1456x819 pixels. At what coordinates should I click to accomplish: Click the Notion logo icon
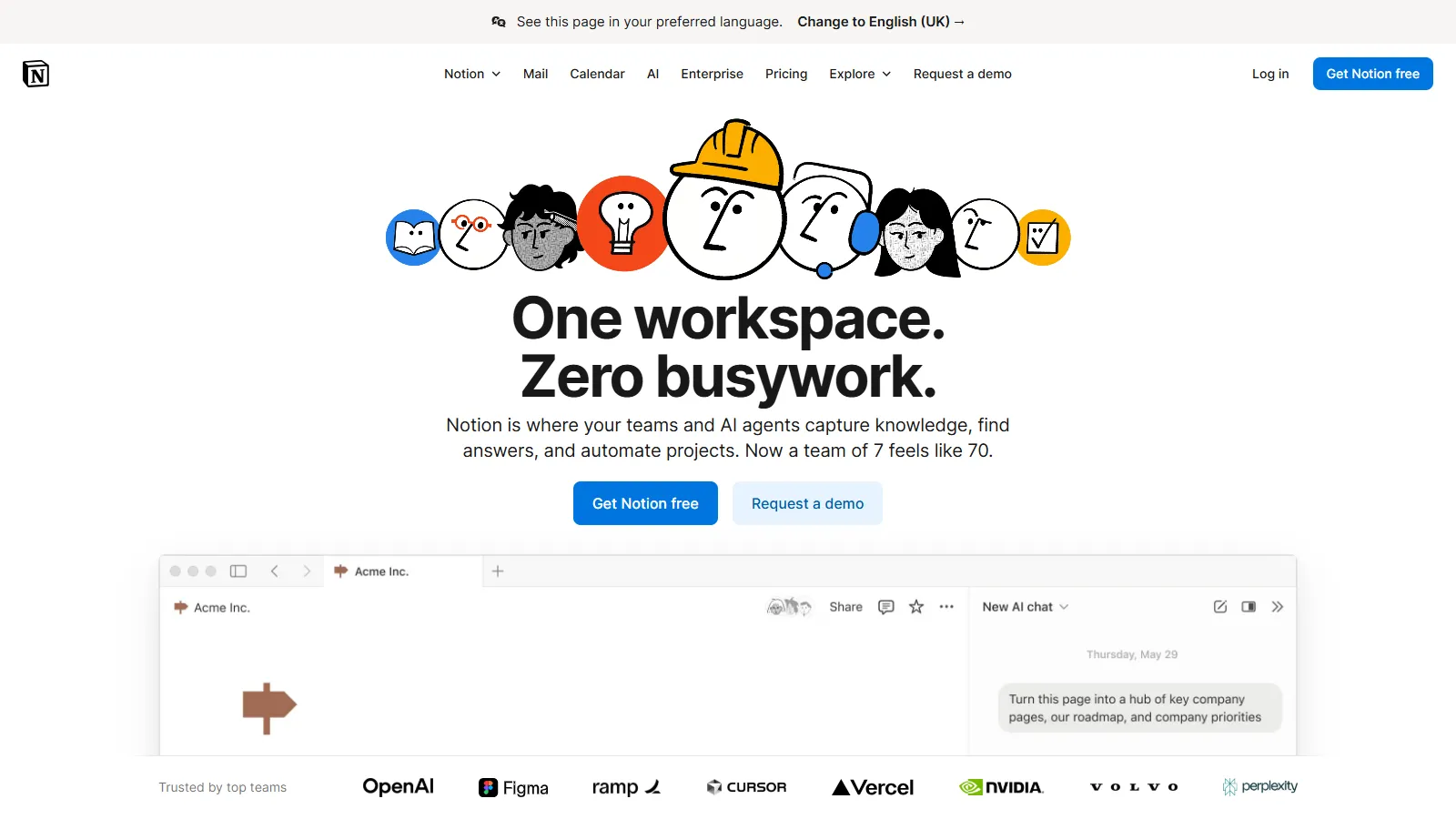coord(35,74)
